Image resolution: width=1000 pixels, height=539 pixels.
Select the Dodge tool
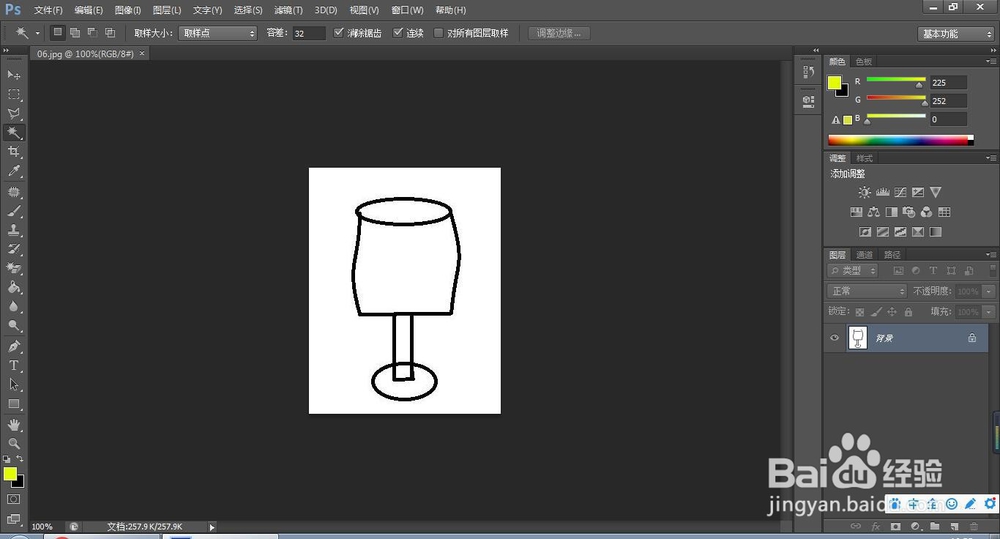[x=13, y=326]
